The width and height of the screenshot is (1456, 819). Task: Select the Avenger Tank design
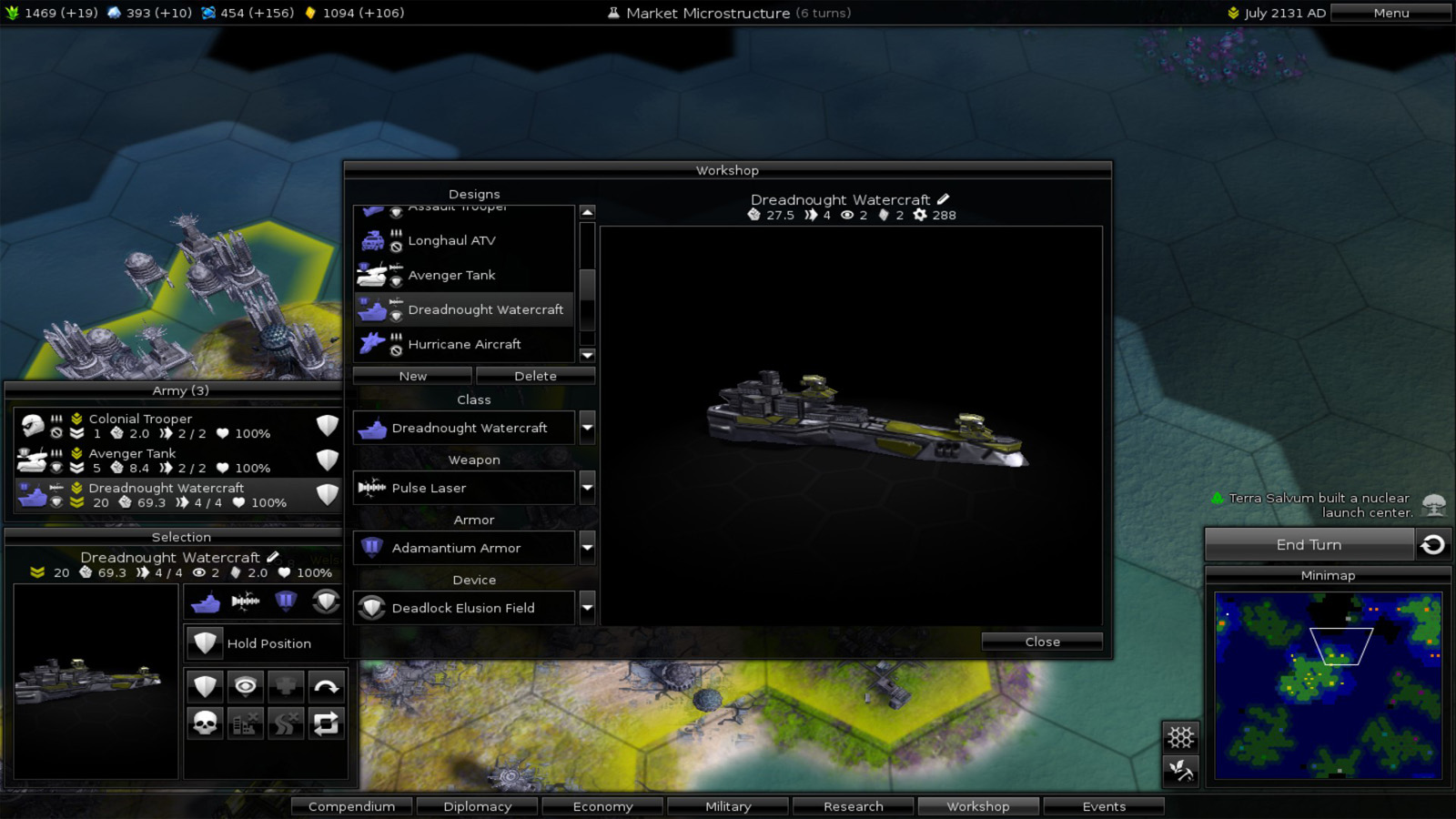464,275
